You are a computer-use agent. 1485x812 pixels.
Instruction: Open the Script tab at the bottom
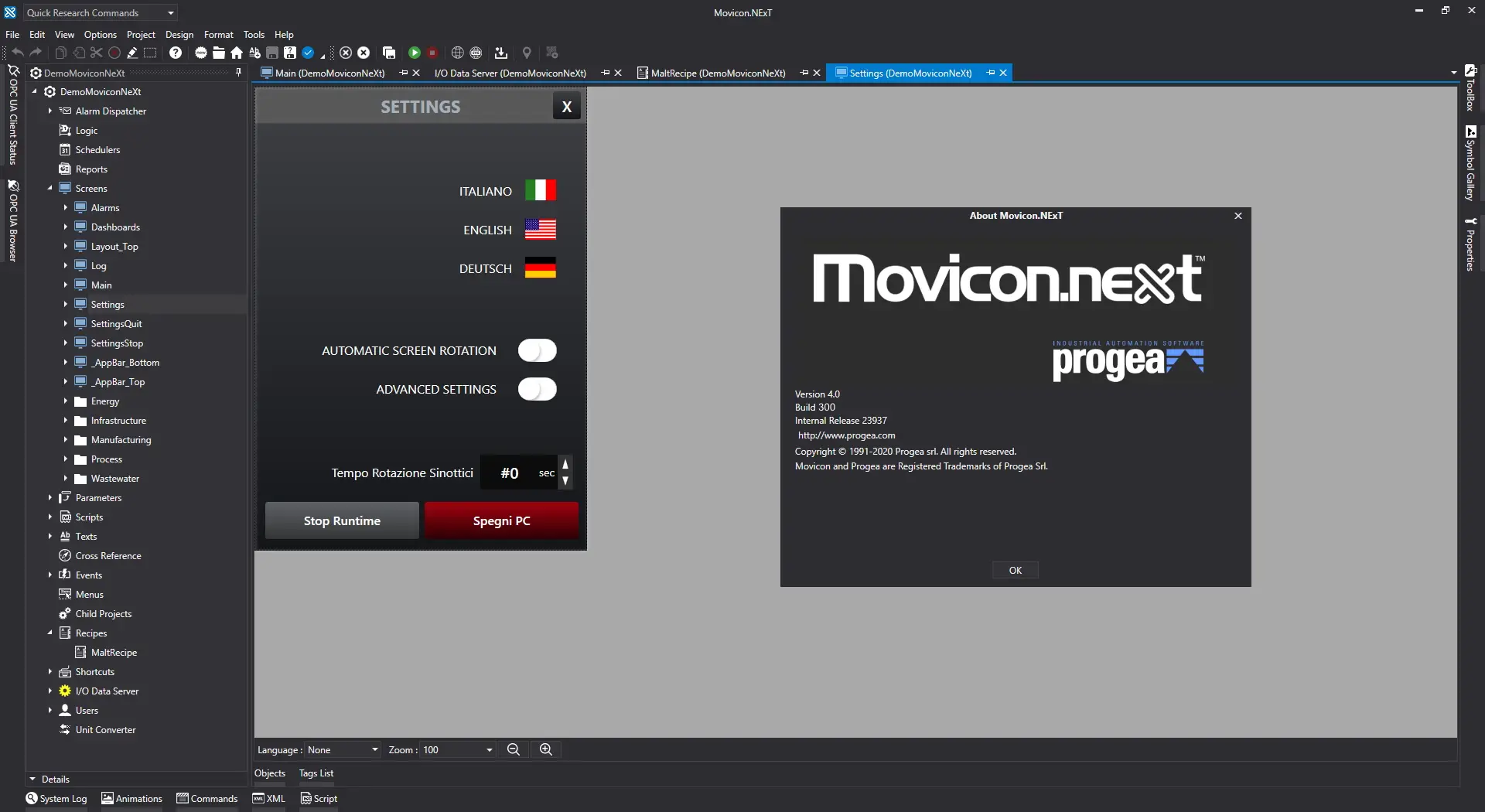tap(319, 798)
